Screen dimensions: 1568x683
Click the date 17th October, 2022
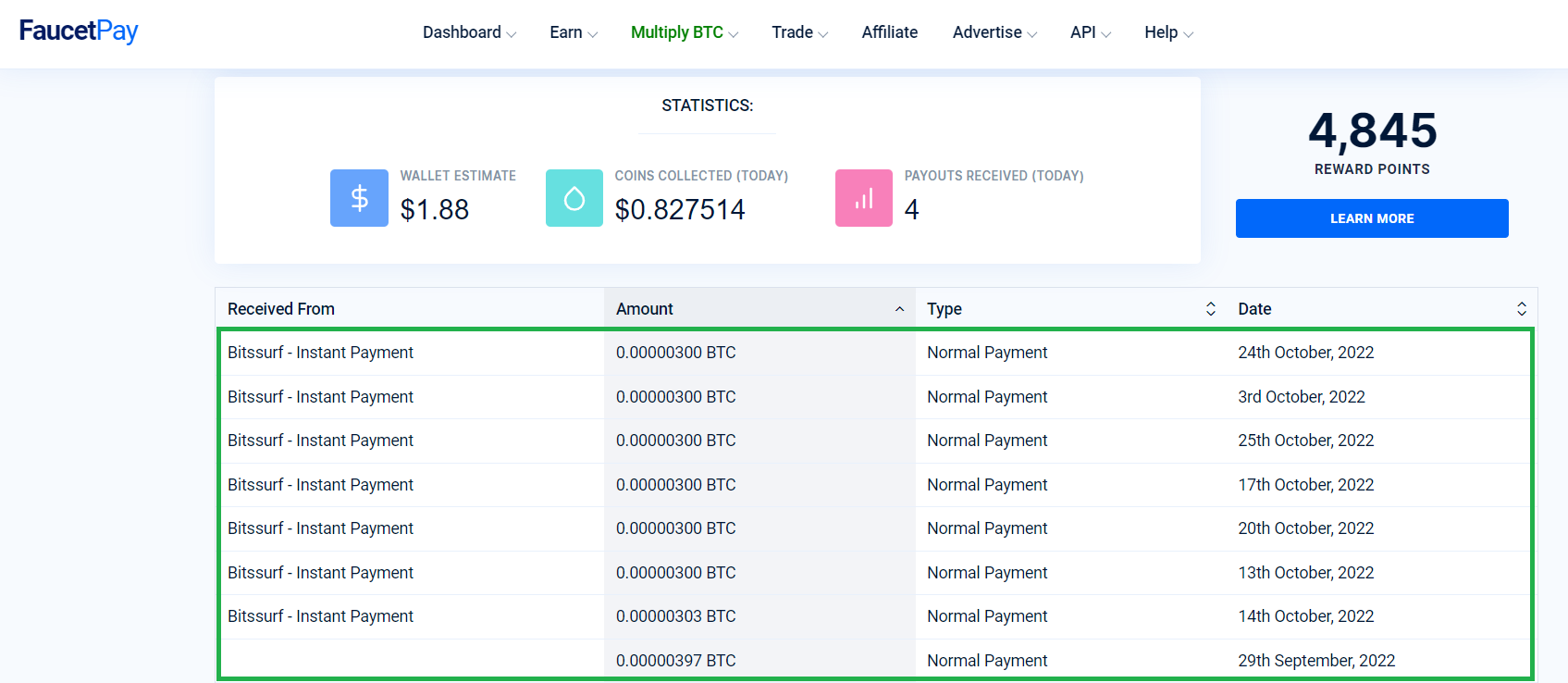click(1306, 485)
